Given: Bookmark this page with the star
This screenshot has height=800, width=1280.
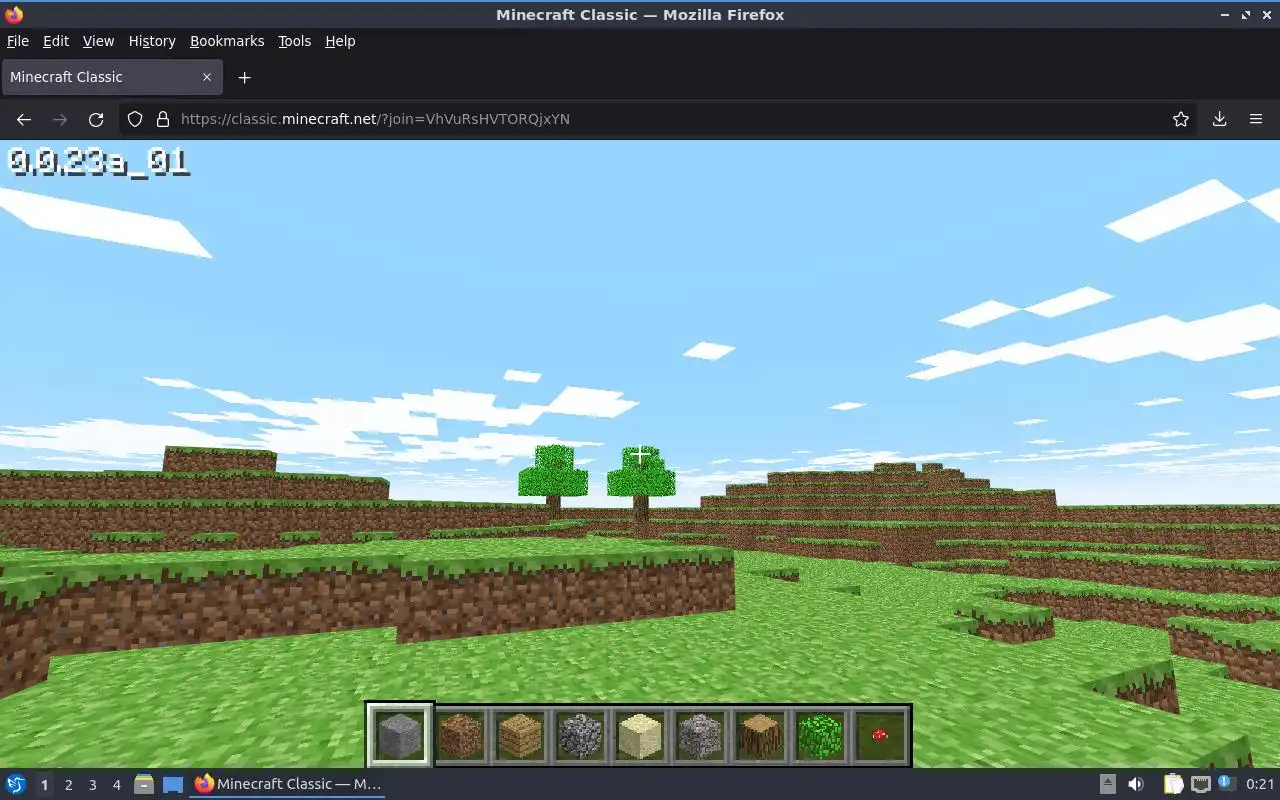Looking at the screenshot, I should point(1181,119).
